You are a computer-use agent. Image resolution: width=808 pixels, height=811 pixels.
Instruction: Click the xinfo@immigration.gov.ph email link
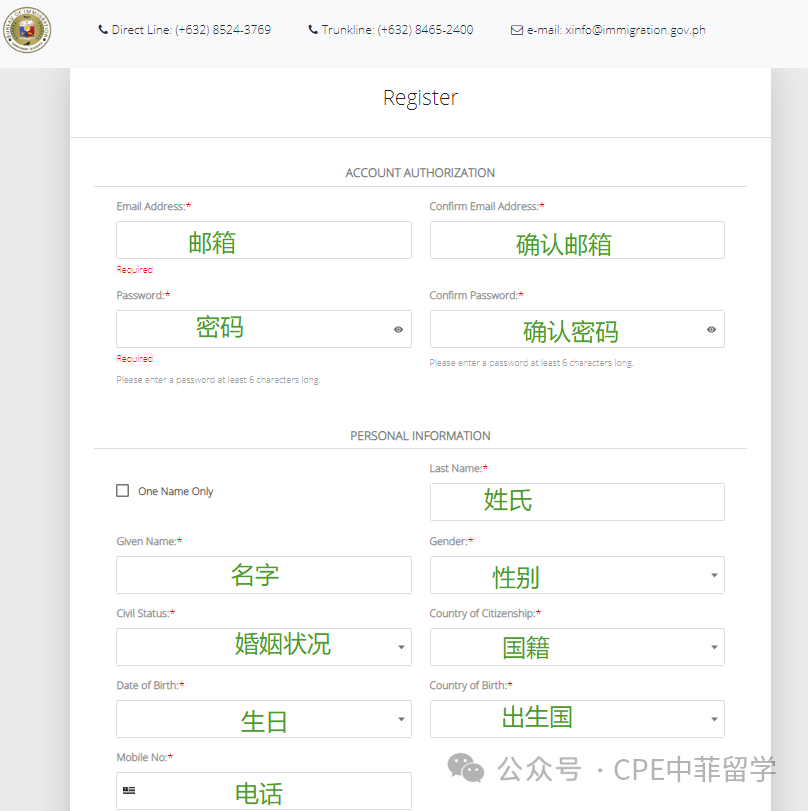(635, 30)
